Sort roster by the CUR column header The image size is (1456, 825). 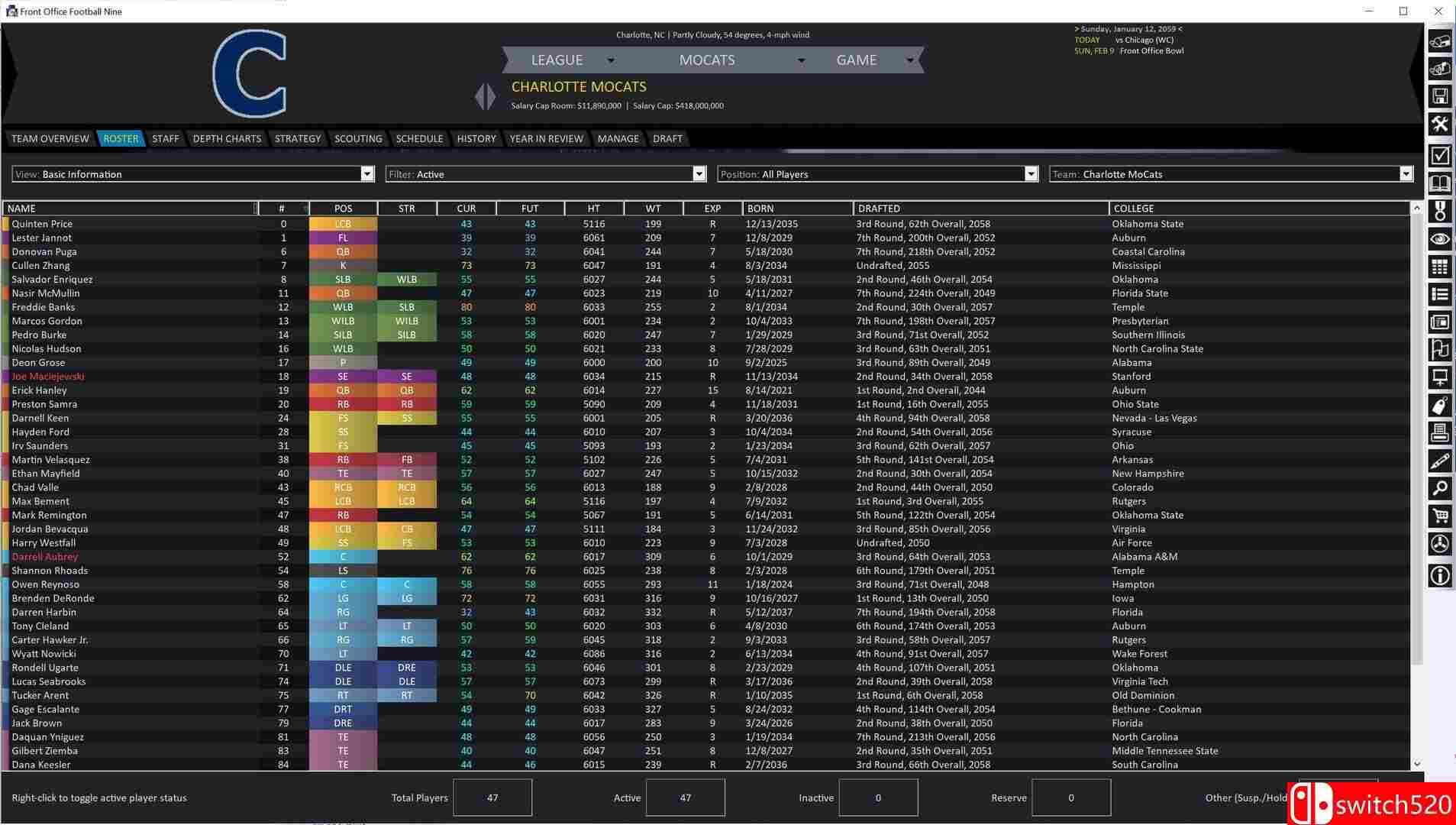click(466, 209)
